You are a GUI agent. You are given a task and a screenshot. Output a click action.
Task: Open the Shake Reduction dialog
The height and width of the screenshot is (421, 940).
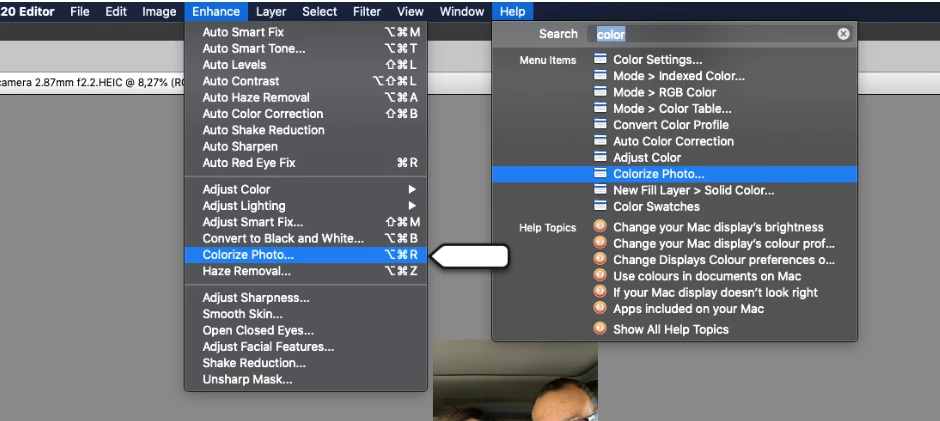tap(306, 363)
